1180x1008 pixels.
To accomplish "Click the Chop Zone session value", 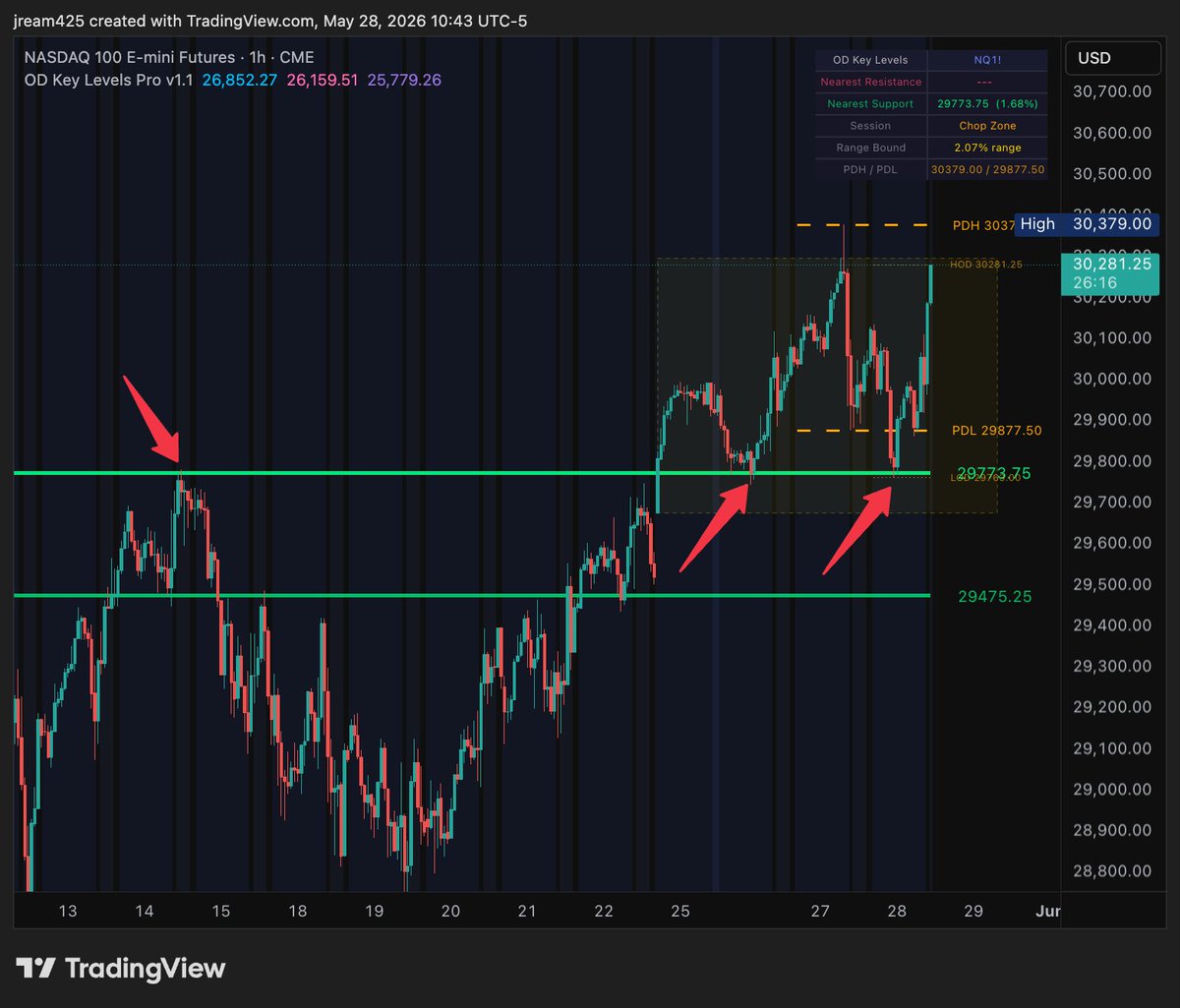I will pos(987,126).
